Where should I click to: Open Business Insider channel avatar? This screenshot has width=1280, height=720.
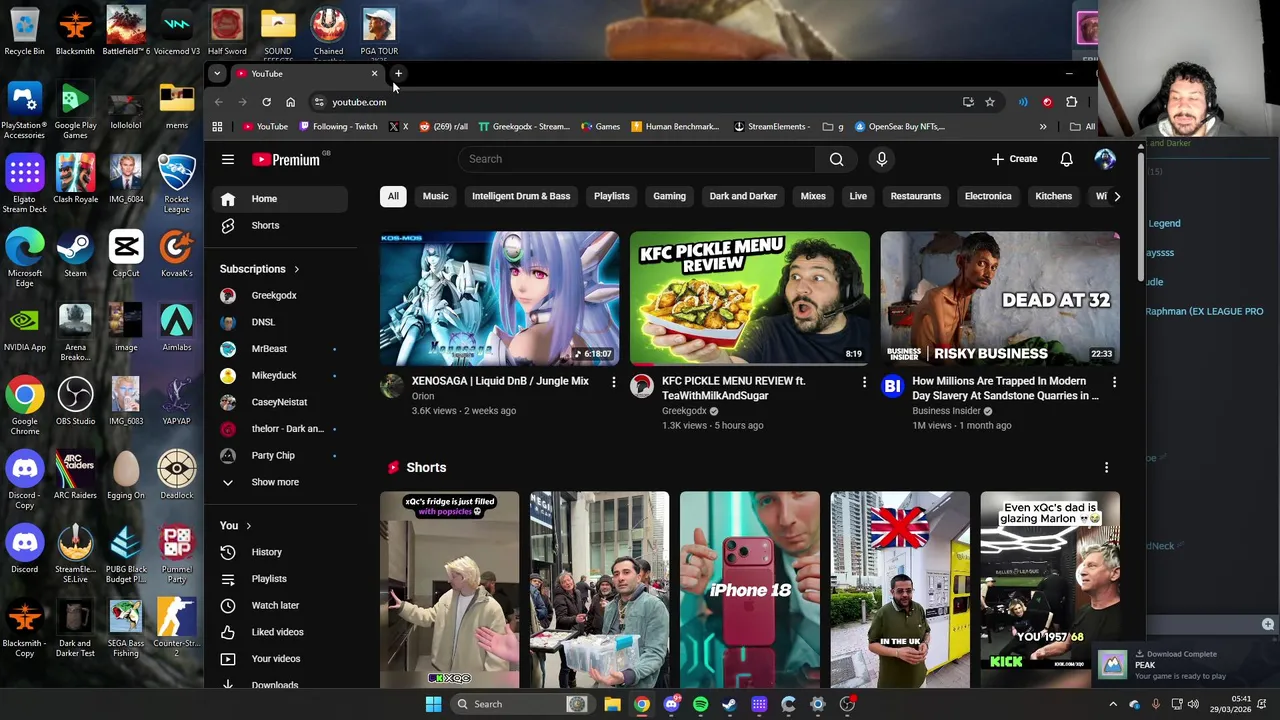(892, 386)
